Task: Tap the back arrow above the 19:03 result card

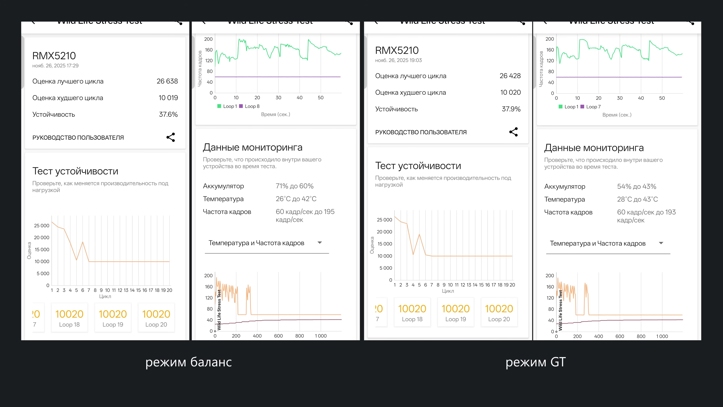Action: coord(376,22)
